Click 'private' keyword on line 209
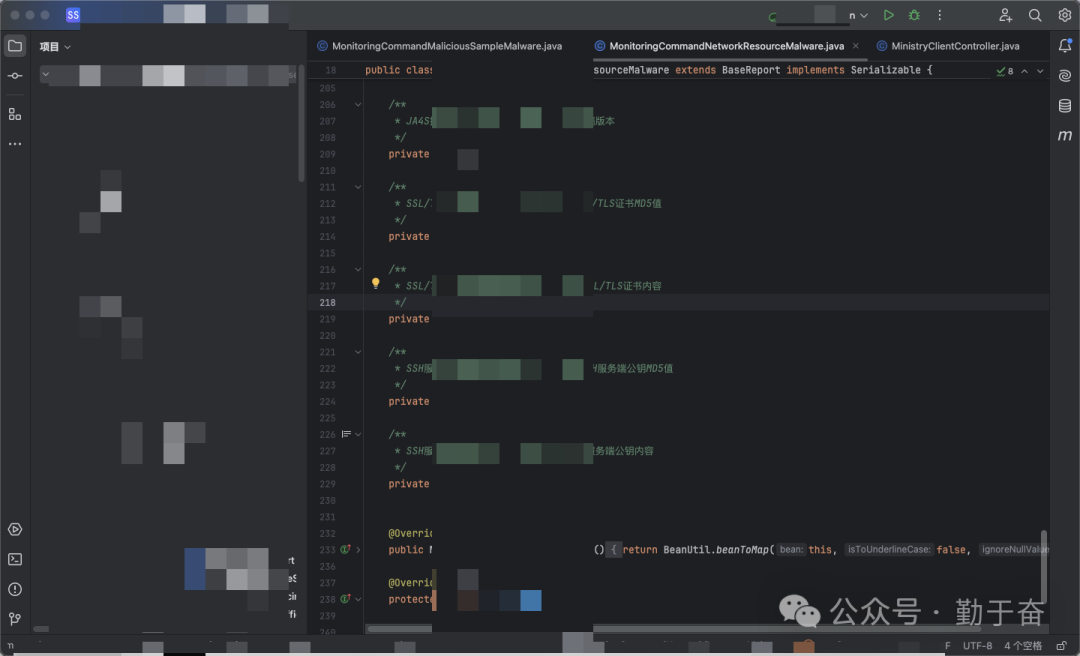 [x=408, y=154]
